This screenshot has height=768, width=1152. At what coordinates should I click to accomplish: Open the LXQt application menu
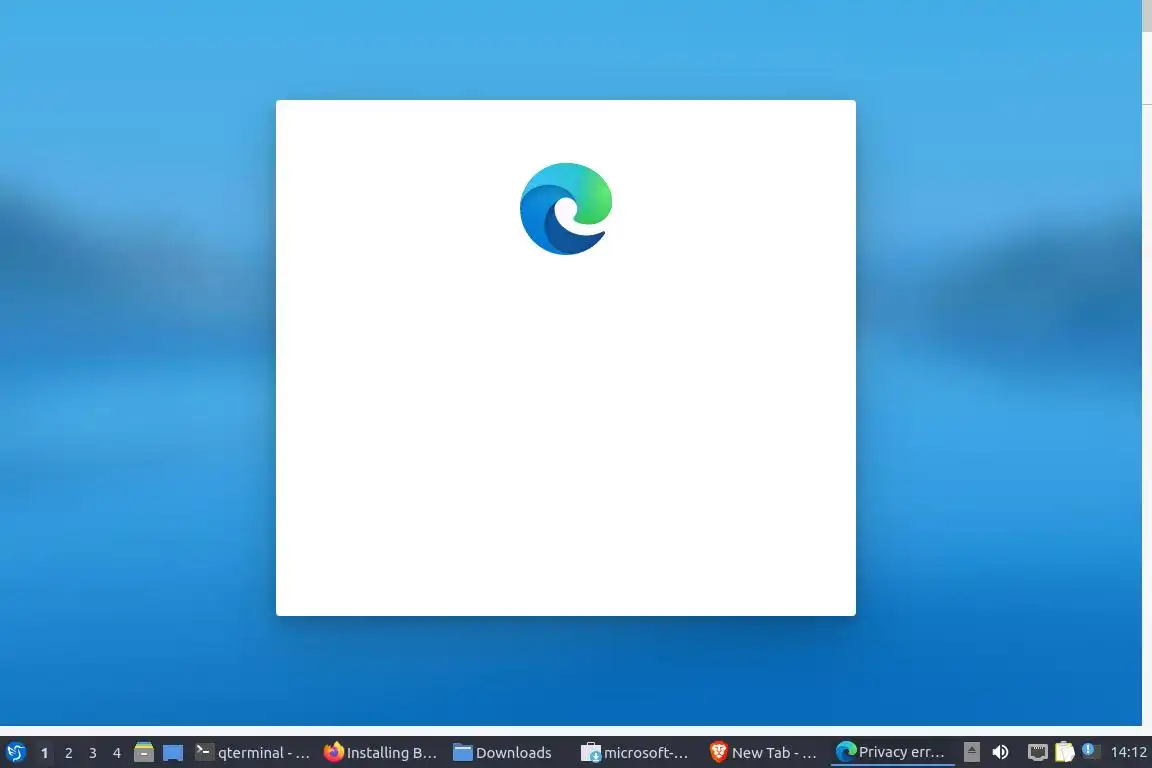tap(15, 752)
